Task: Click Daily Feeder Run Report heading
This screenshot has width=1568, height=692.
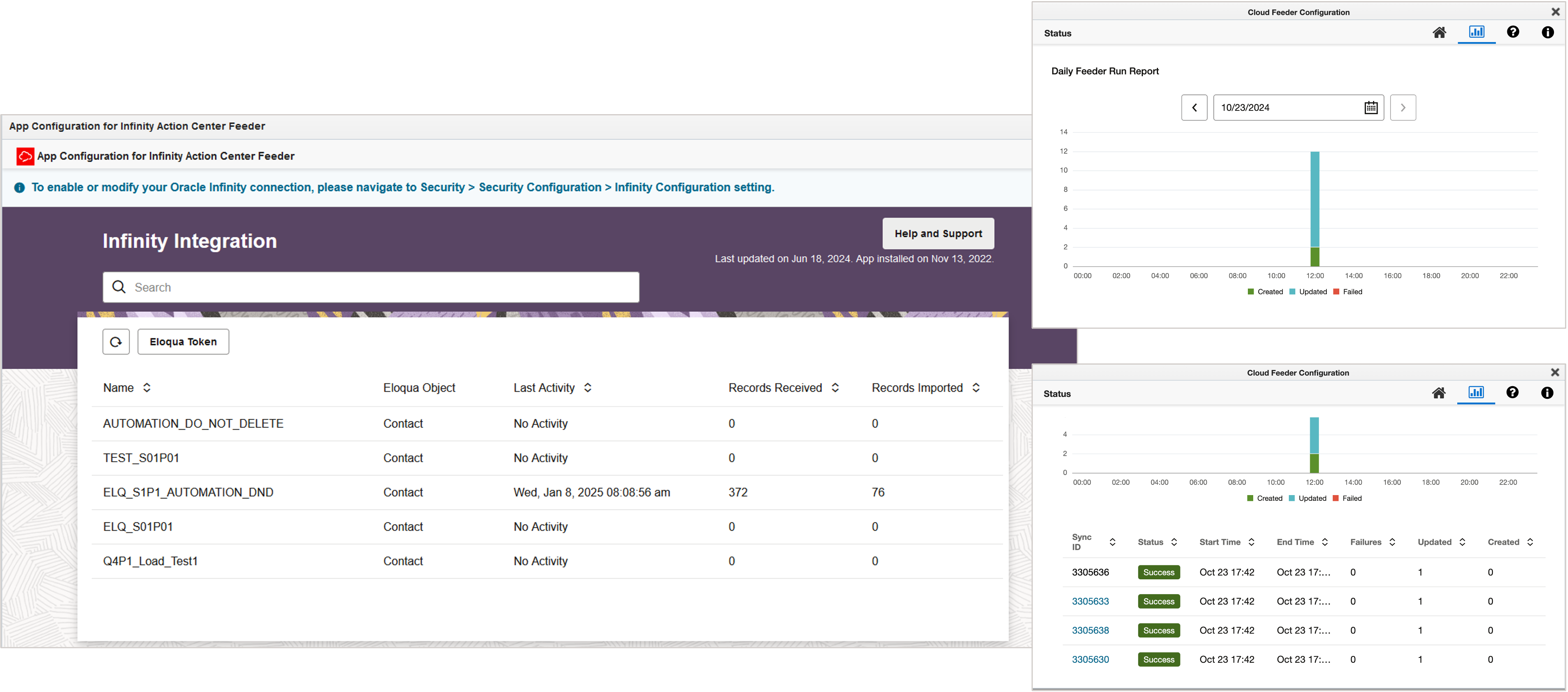Action: tap(1105, 71)
